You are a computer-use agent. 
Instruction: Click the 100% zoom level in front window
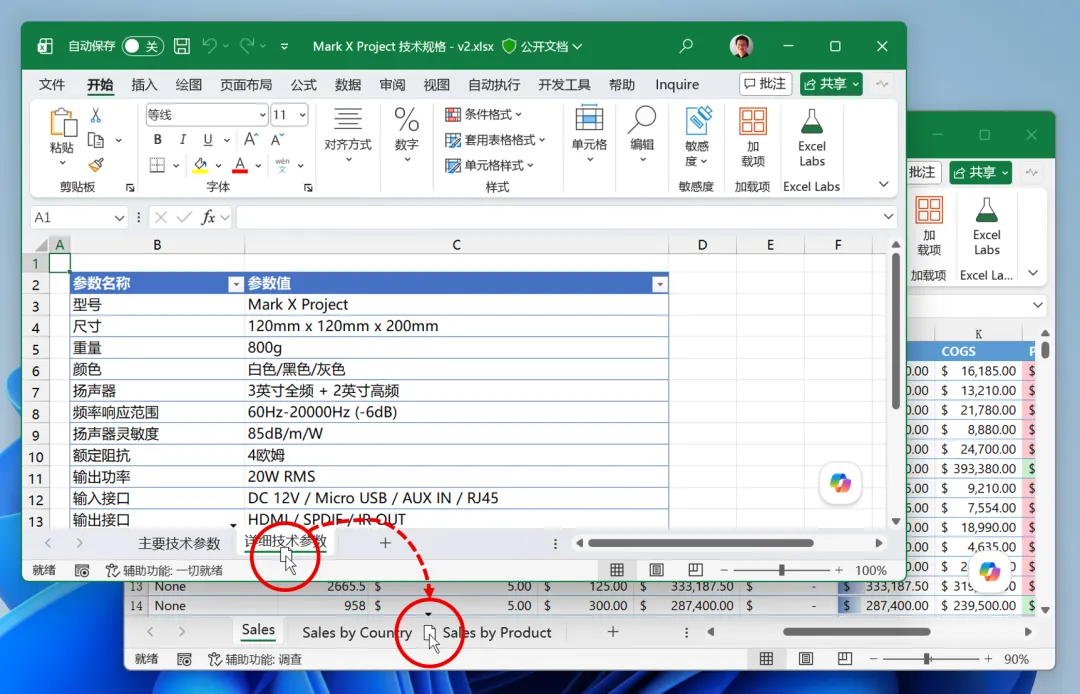pos(871,570)
